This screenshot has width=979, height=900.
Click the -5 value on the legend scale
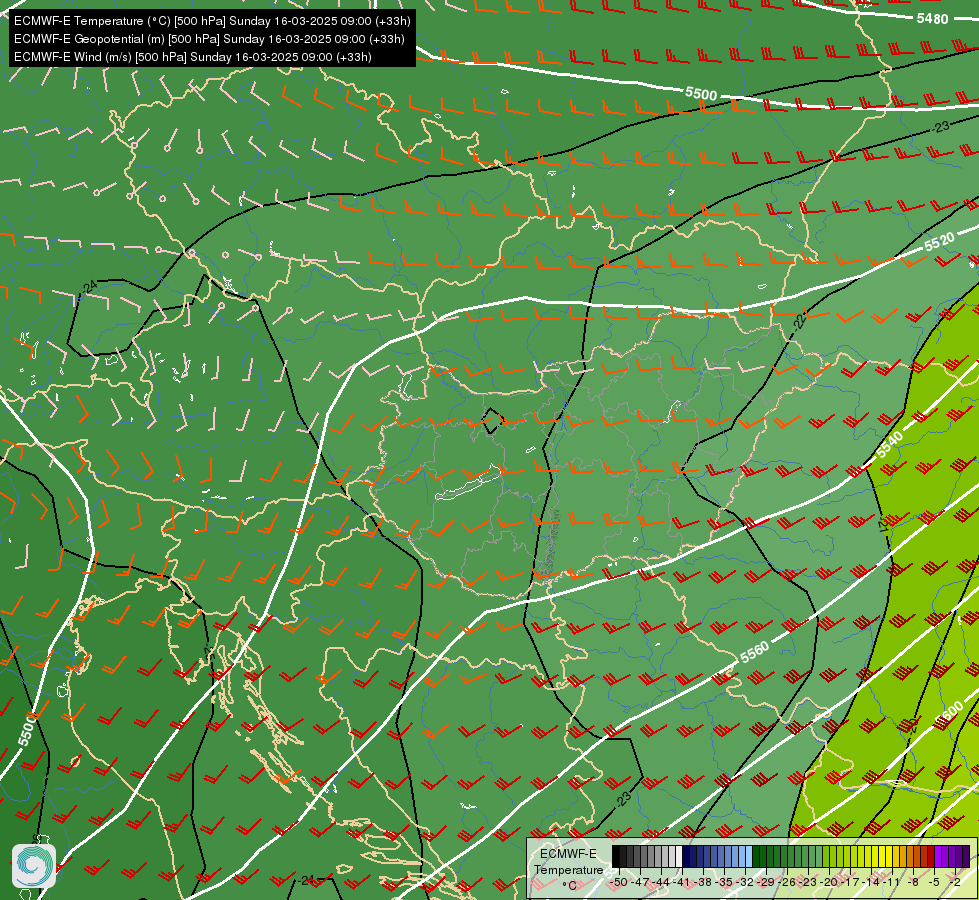click(x=934, y=882)
